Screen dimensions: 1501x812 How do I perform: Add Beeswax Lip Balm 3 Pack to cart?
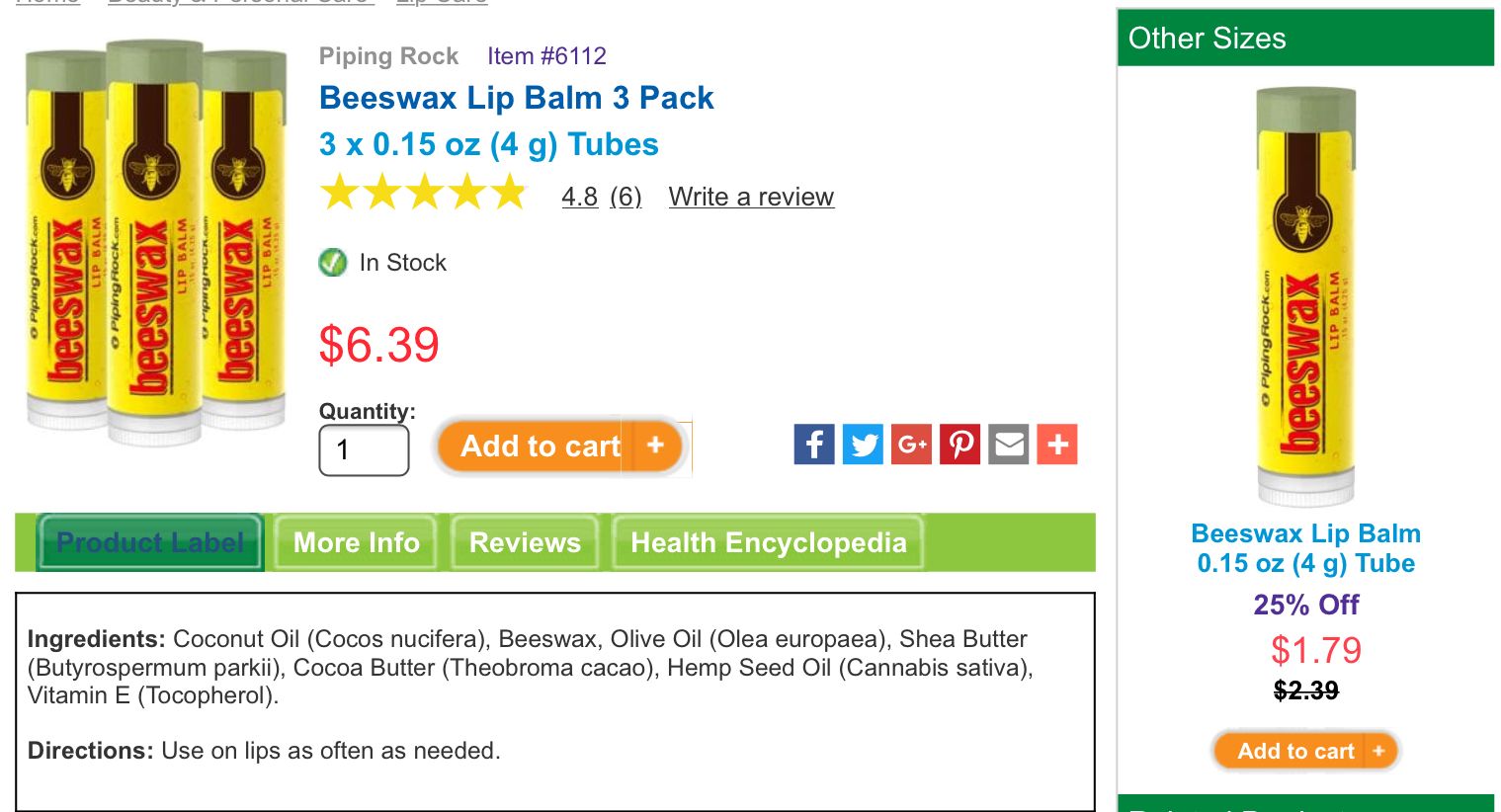tap(540, 447)
